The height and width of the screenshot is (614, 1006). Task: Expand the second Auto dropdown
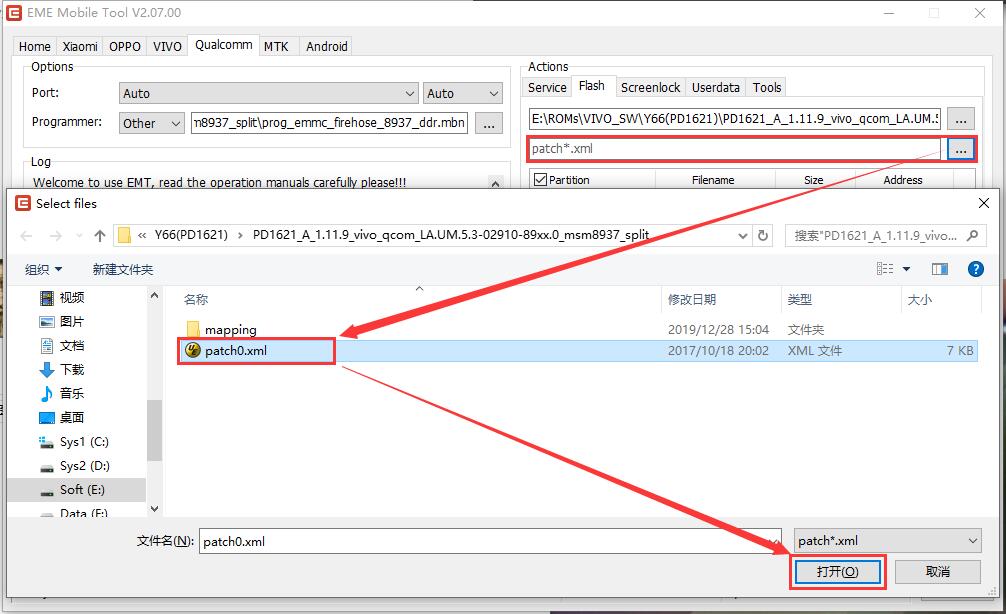[x=462, y=93]
